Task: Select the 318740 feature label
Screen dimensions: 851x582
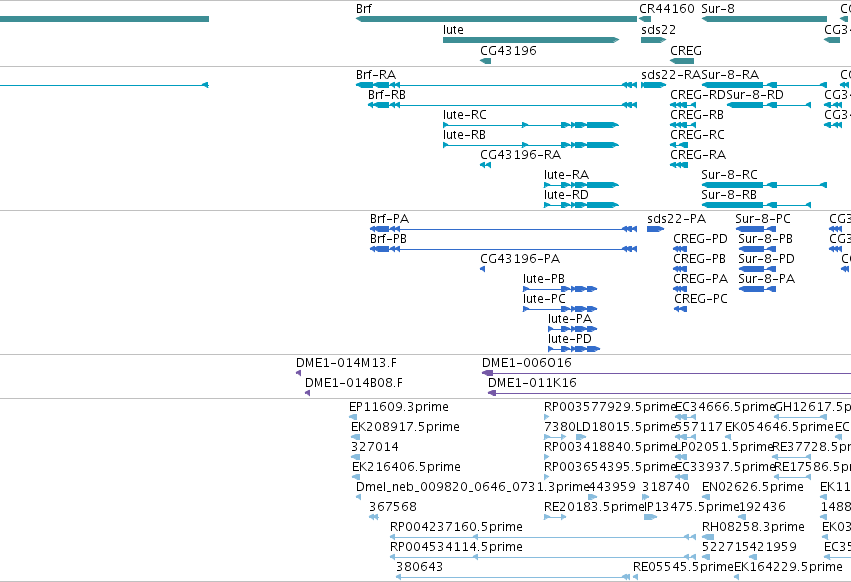Action: point(666,487)
